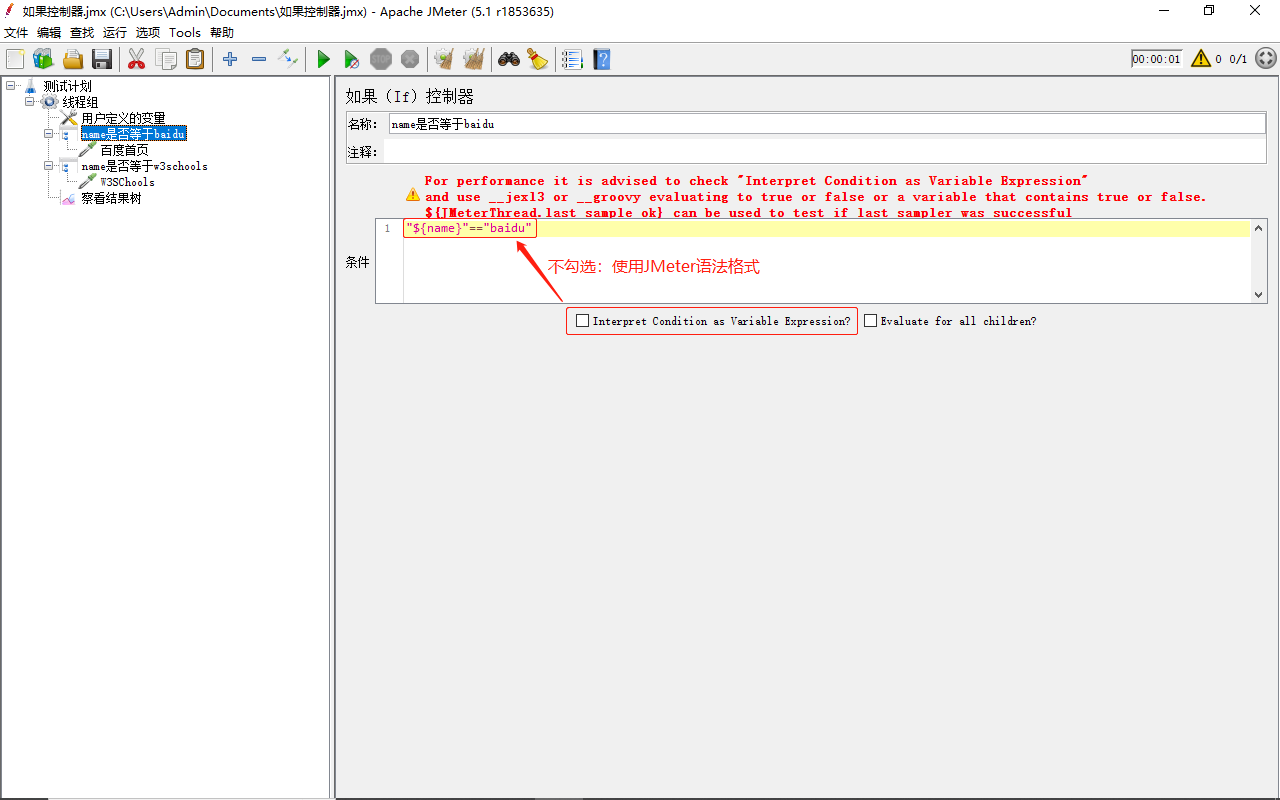Image resolution: width=1280 pixels, height=800 pixels.
Task: Start test with no pauses icon
Action: pos(352,59)
